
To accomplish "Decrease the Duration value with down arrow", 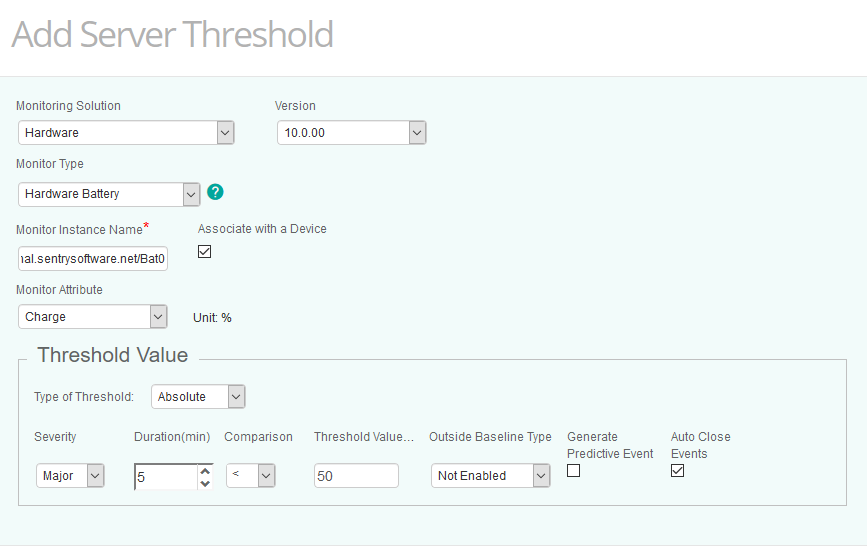I will pyautogui.click(x=205, y=483).
